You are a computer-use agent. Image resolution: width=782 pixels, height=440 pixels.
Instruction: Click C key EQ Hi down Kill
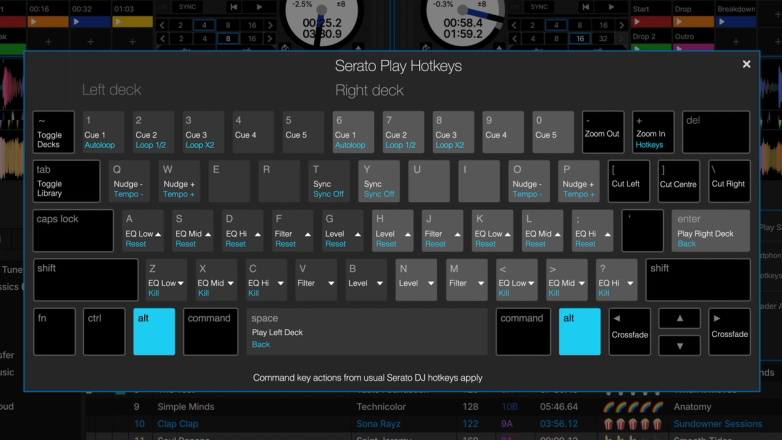[266, 280]
